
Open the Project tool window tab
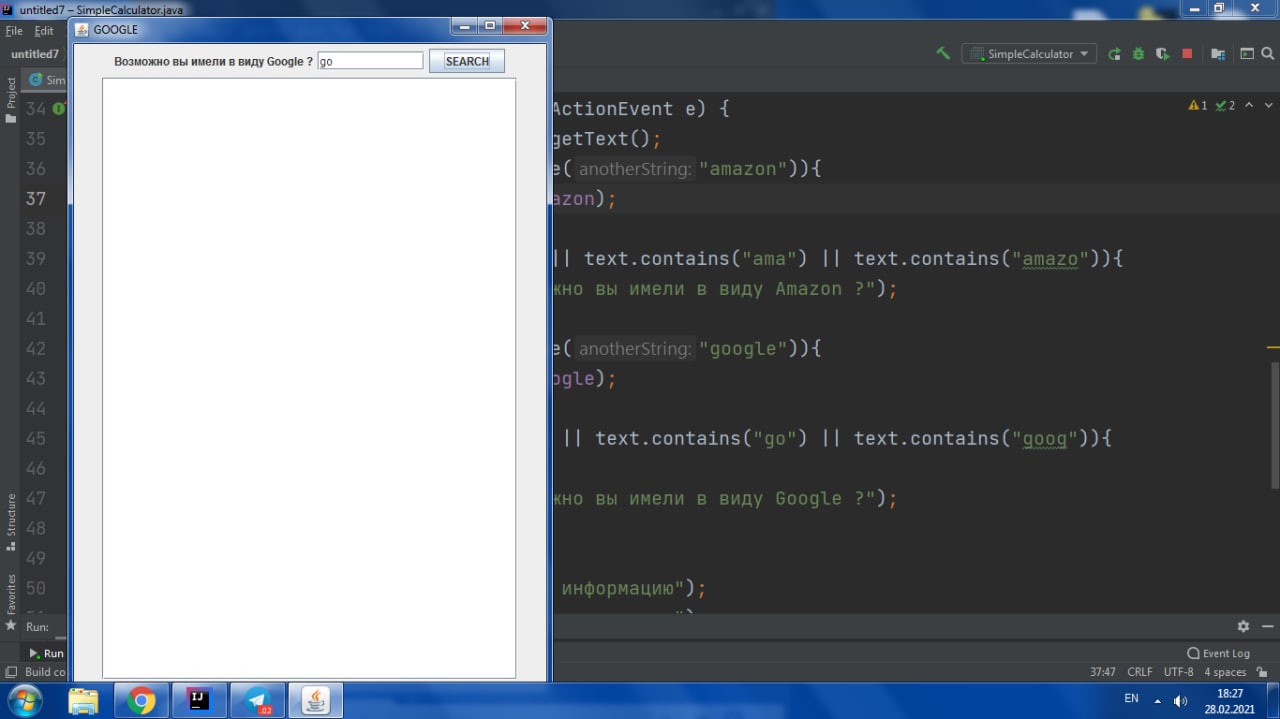coord(11,98)
